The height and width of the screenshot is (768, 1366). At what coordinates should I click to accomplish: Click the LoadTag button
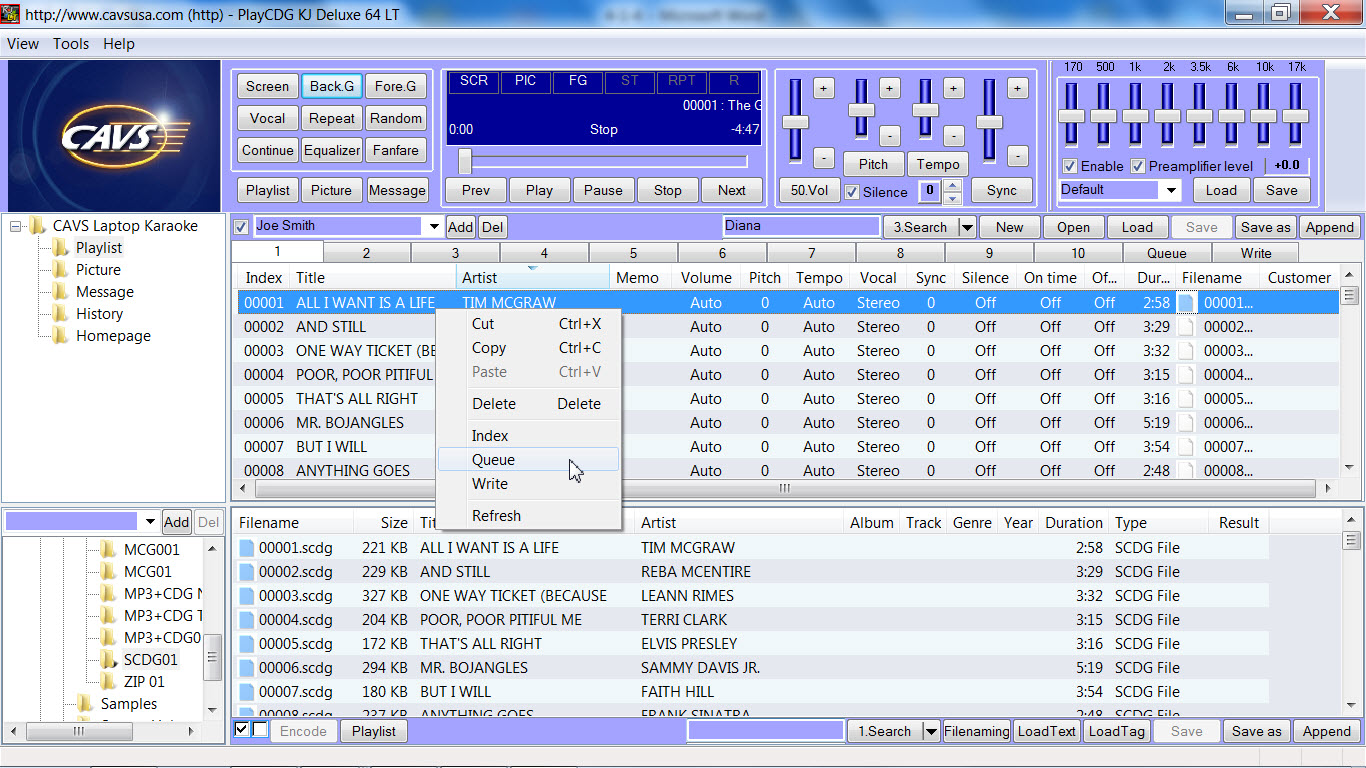(1116, 731)
